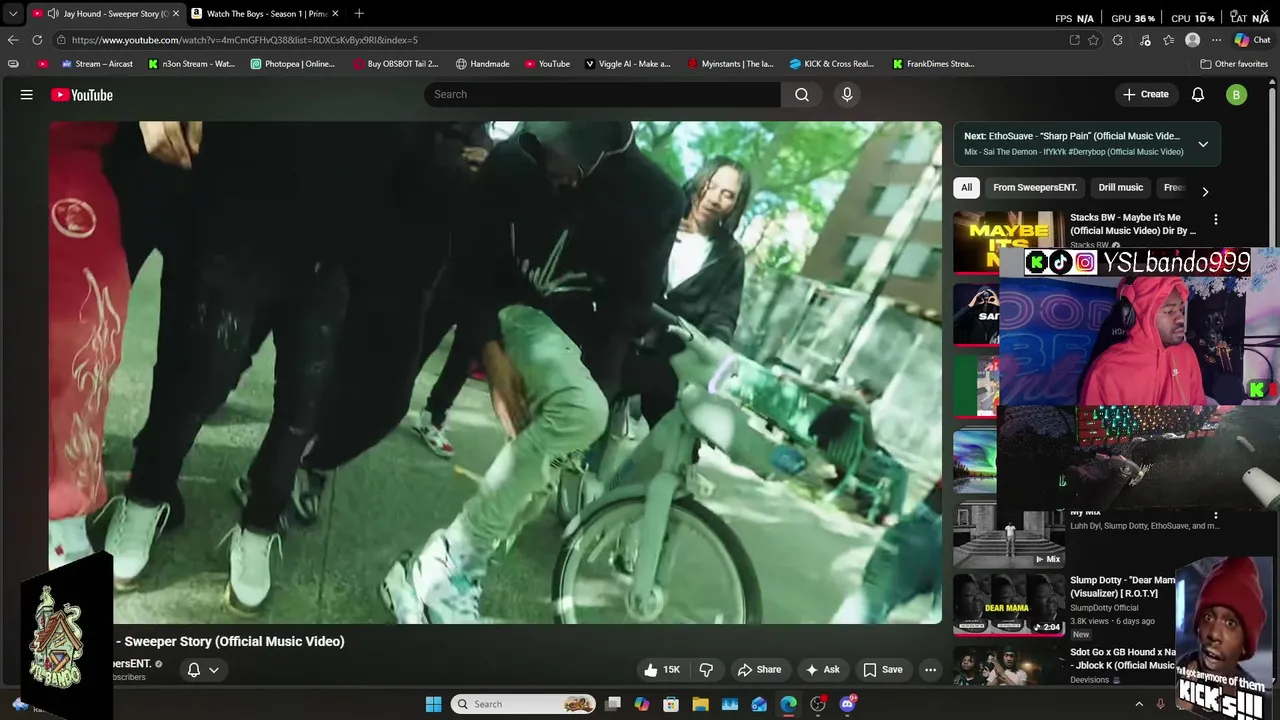Click the video player to pause
This screenshot has width=1280, height=720.
495,372
